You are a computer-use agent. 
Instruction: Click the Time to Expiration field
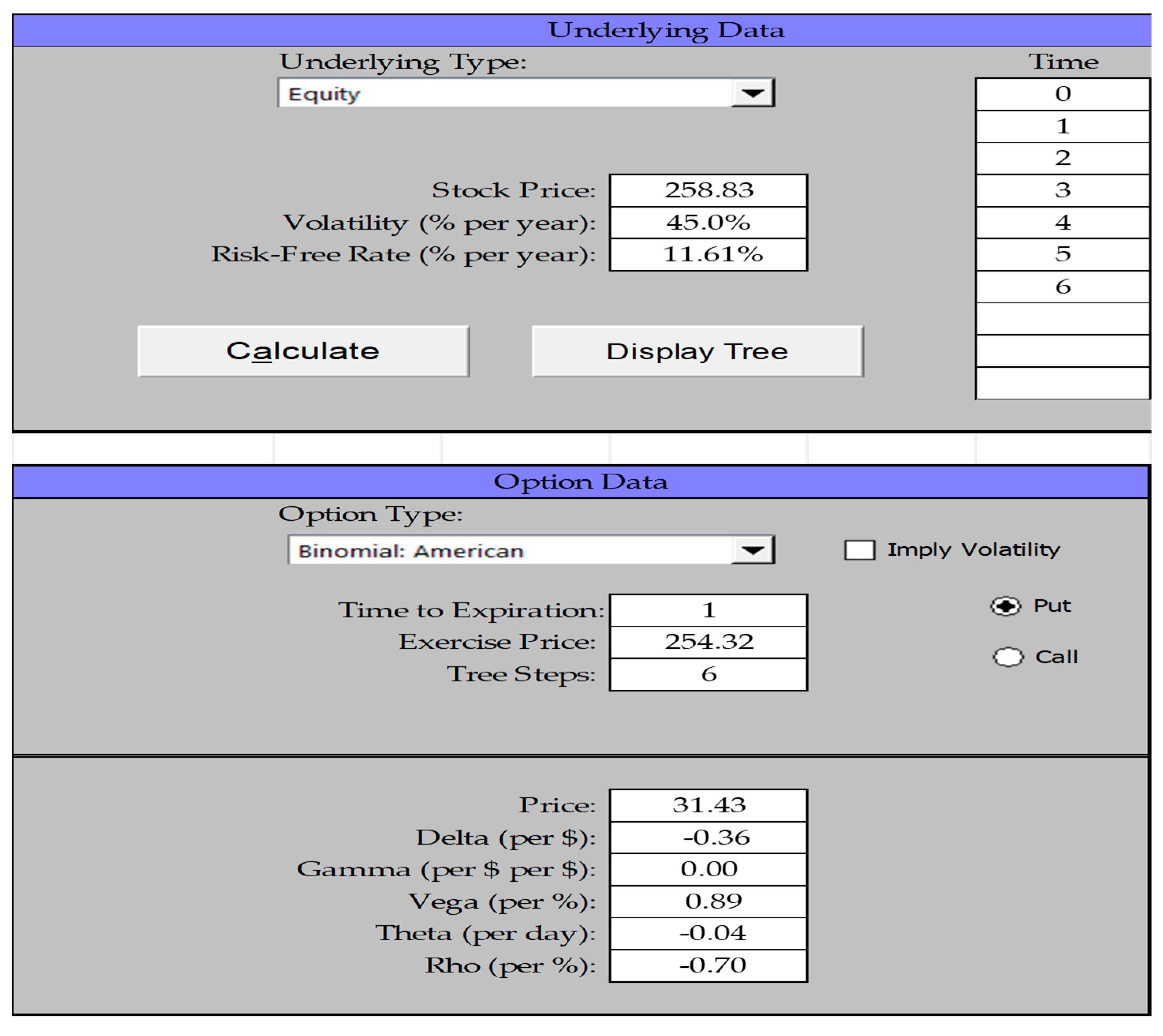(x=708, y=610)
